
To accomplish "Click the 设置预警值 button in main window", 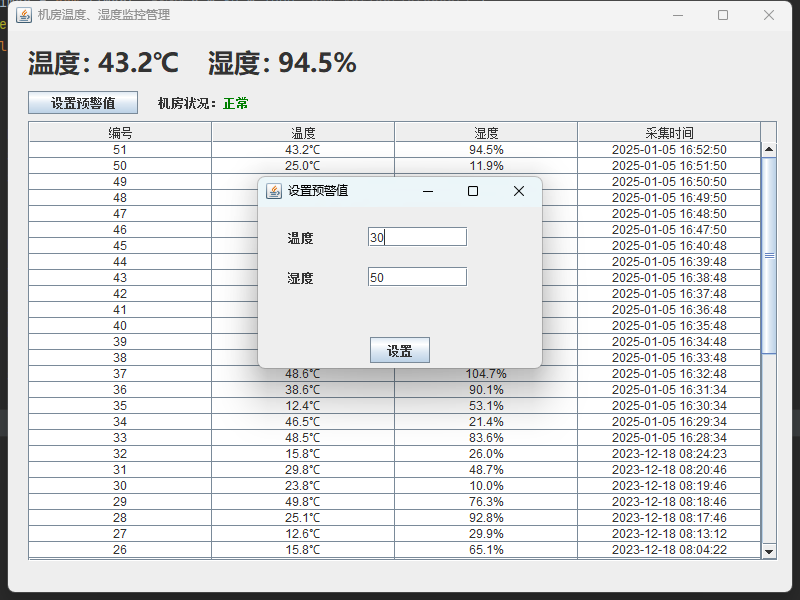I will coord(83,103).
